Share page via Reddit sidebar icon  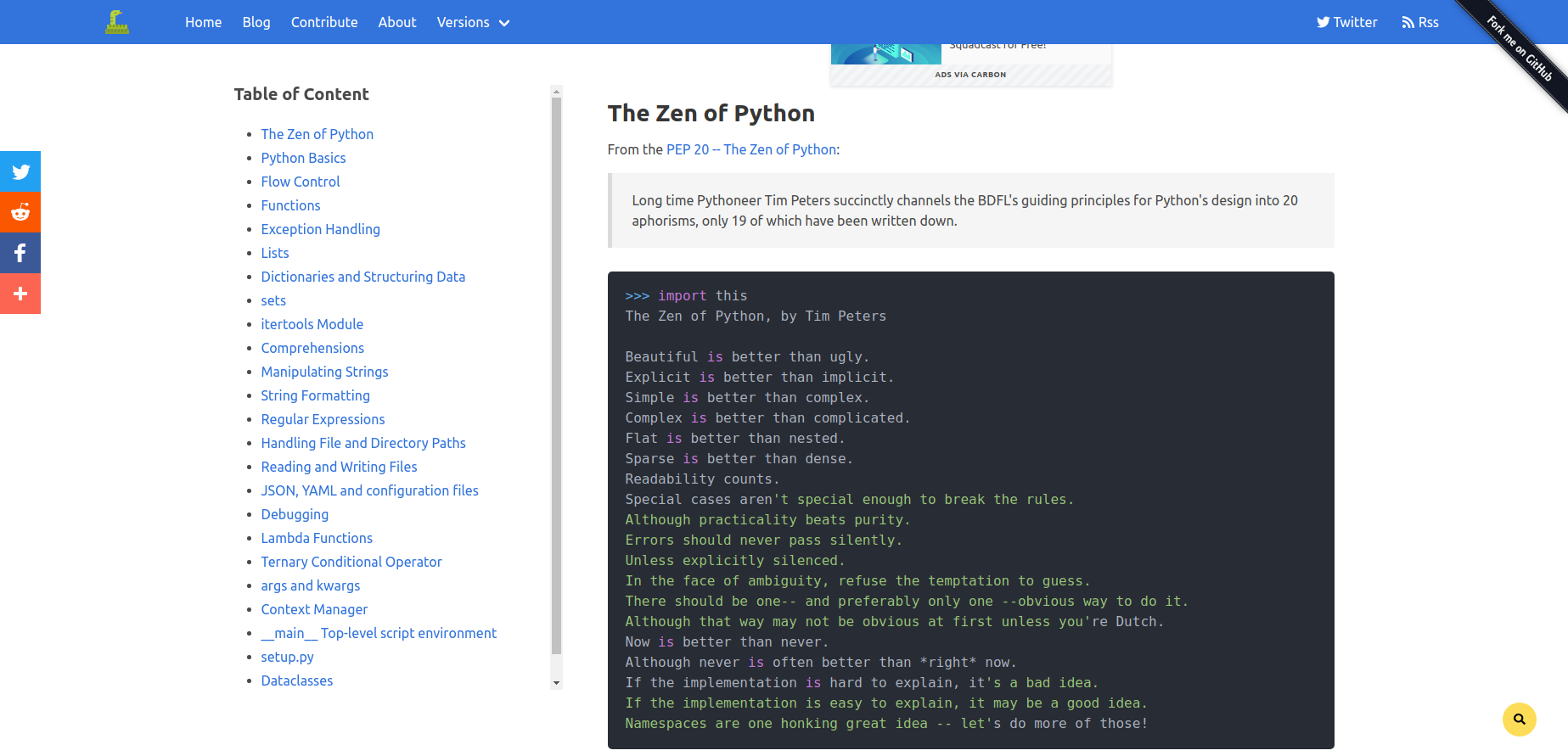click(x=20, y=212)
